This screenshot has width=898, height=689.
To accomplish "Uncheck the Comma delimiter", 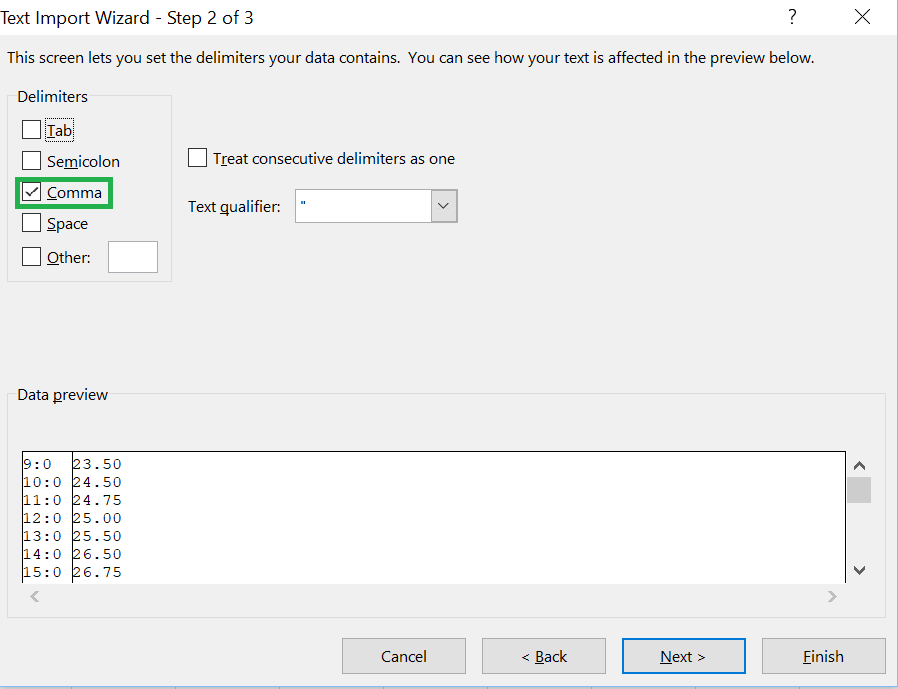I will click(x=30, y=192).
